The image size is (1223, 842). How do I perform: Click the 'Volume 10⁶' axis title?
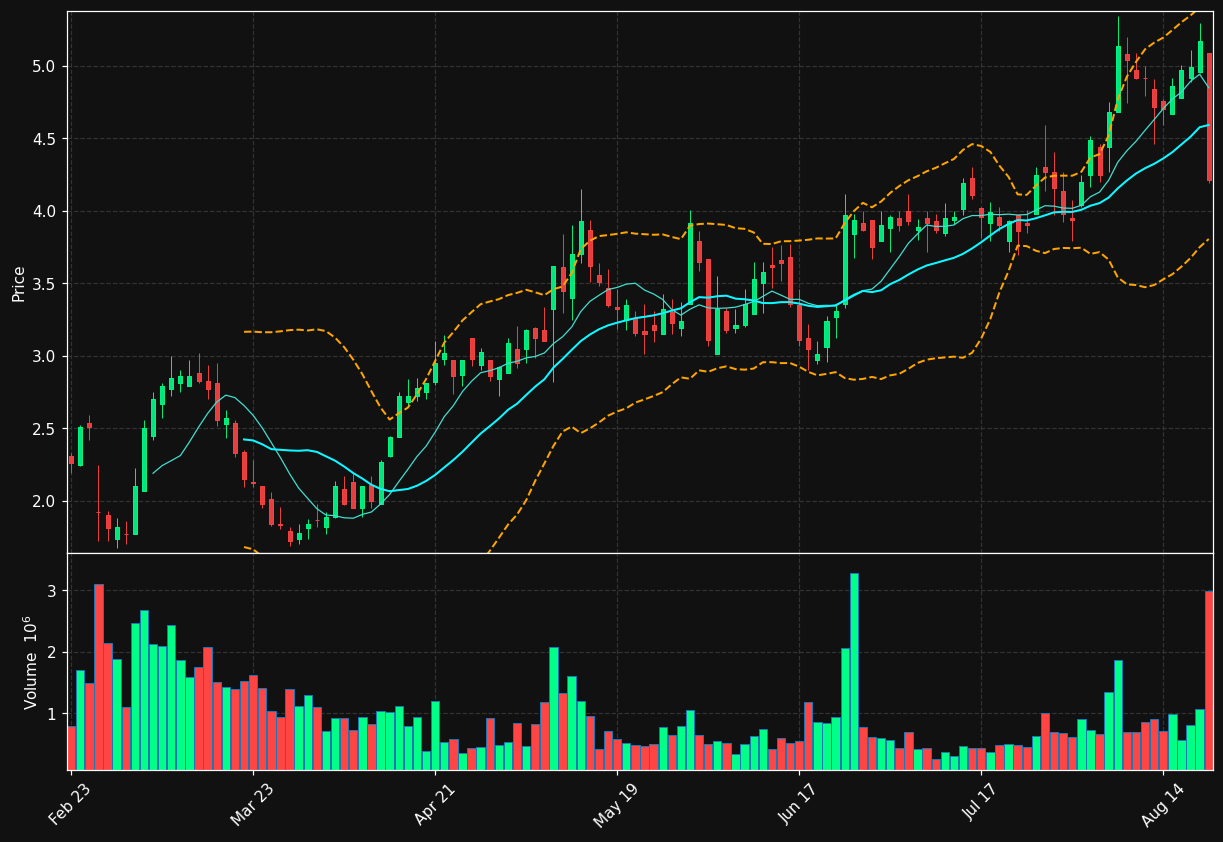click(x=31, y=662)
